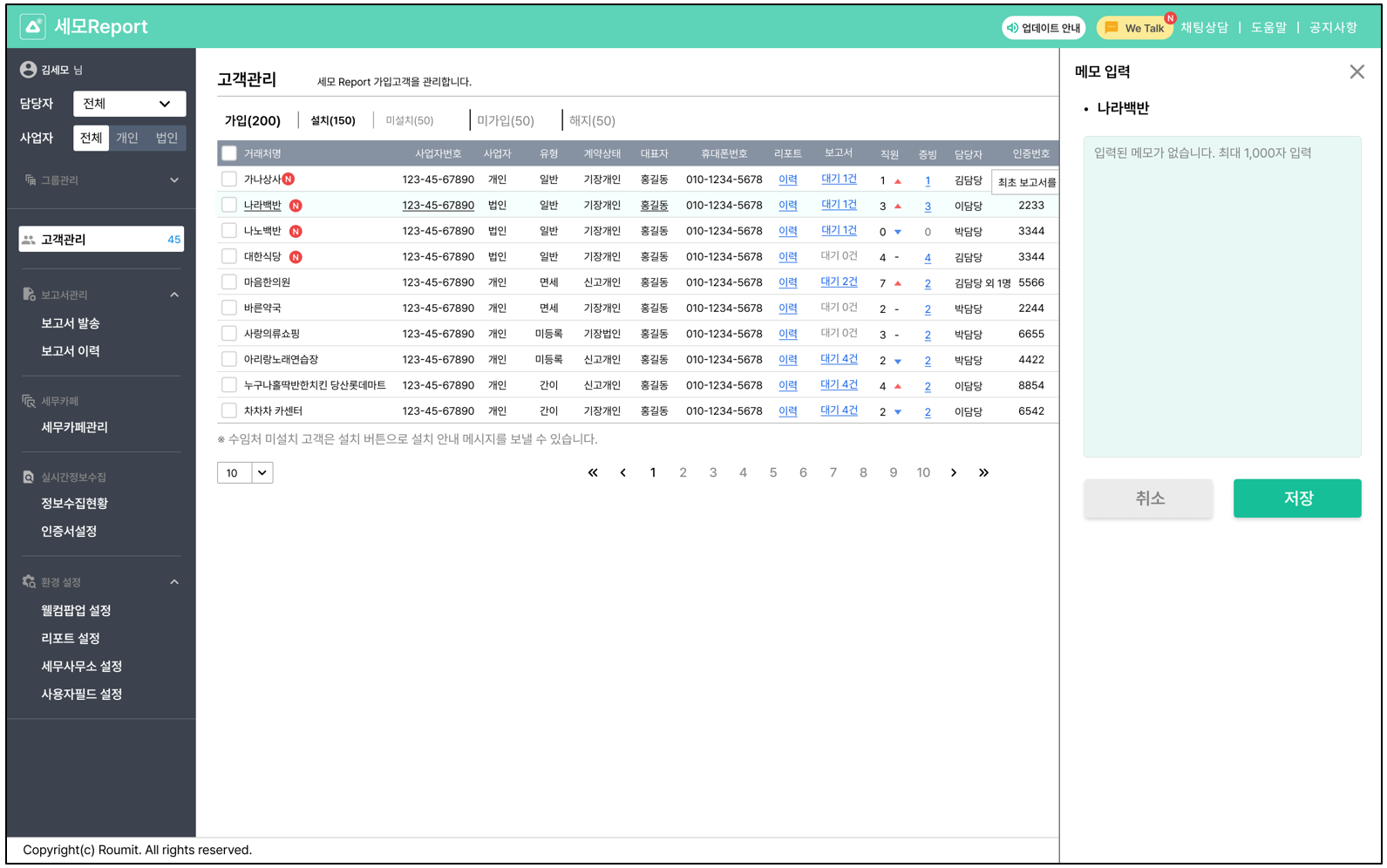Open 보고서 발송 in the sidebar
This screenshot has width=1387, height=868.
coord(71,323)
